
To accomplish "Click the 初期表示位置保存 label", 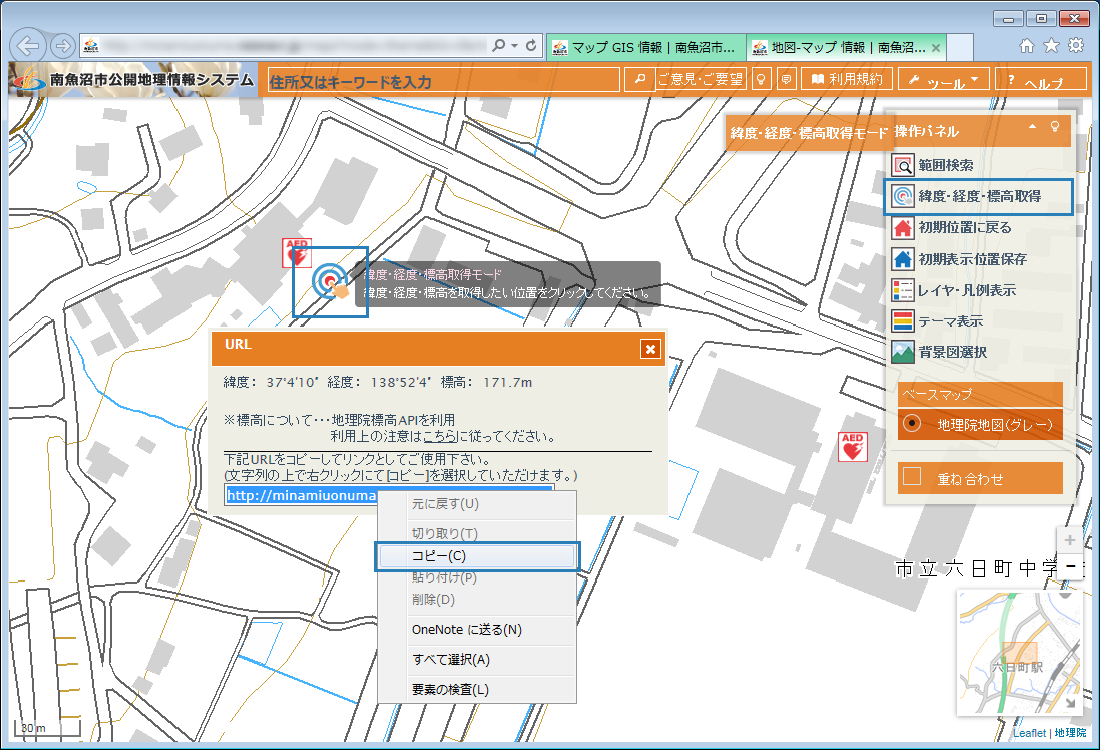I will tap(972, 259).
